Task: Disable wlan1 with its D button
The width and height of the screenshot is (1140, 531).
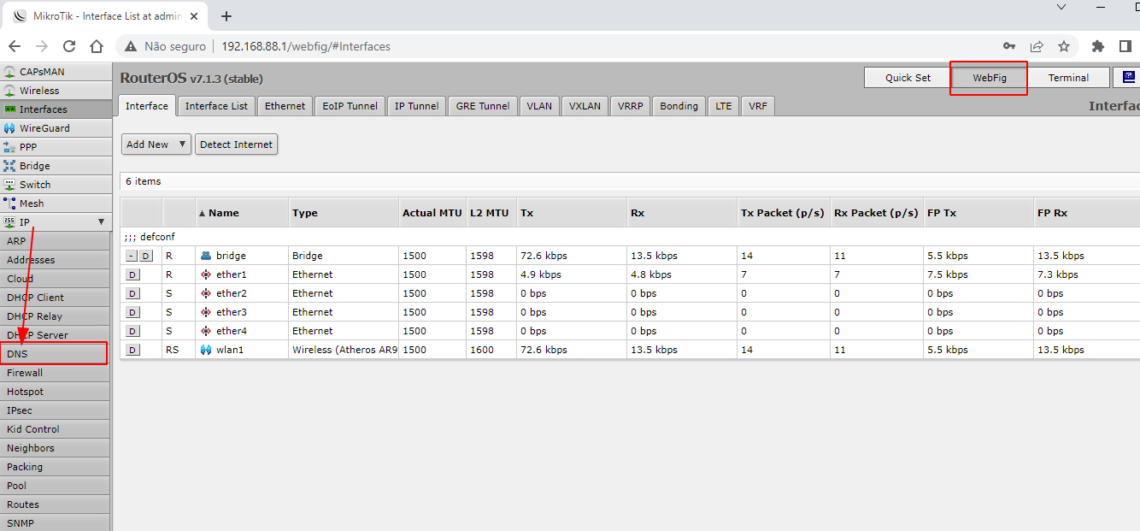Action: click(132, 350)
